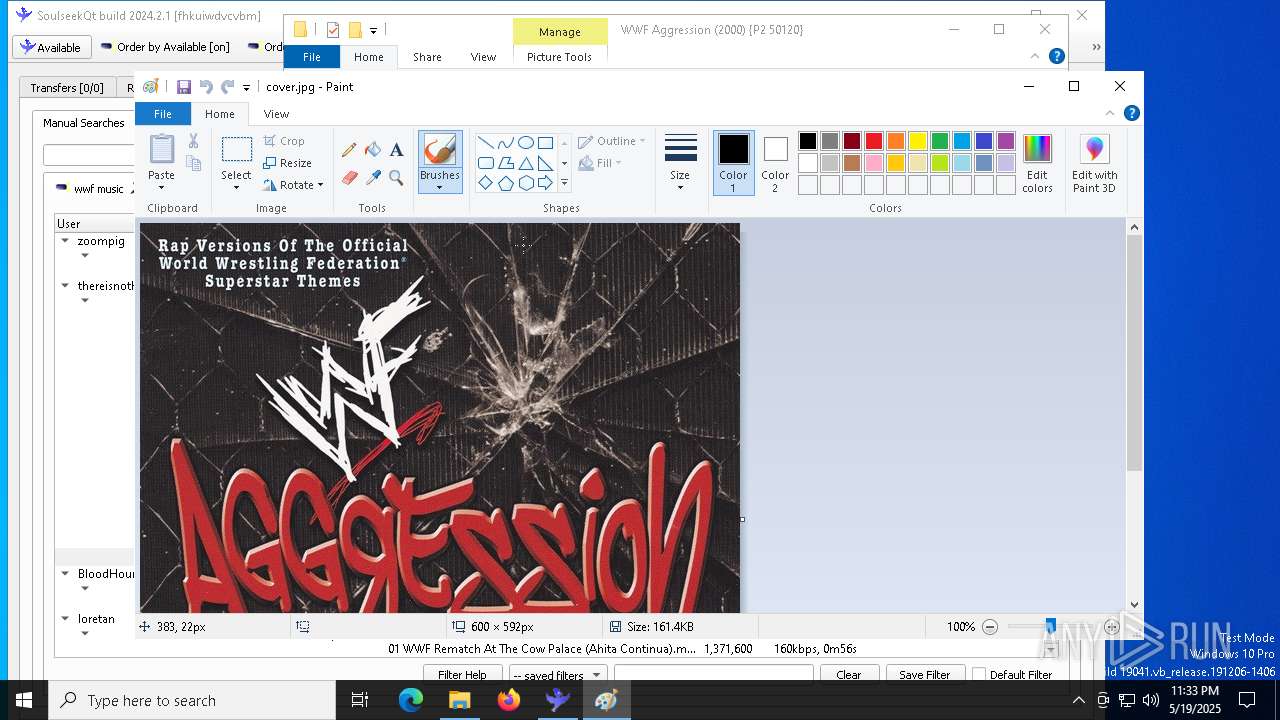Viewport: 1280px width, 720px height.
Task: Toggle the Available status button in Soulseek
Action: click(52, 47)
